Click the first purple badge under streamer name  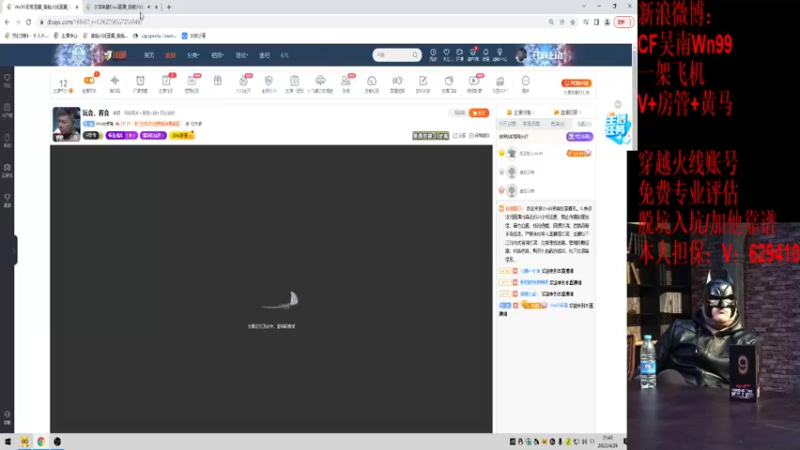121,135
